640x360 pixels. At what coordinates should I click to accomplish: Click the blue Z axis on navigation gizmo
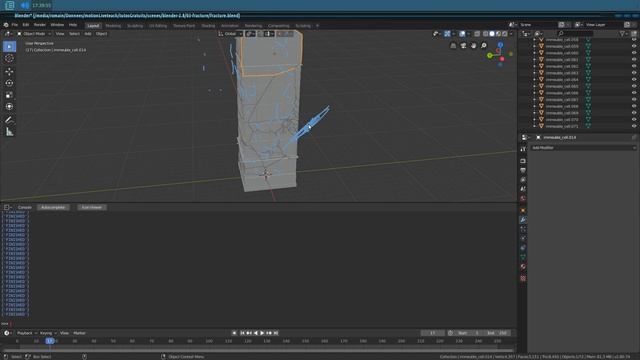[500, 45]
